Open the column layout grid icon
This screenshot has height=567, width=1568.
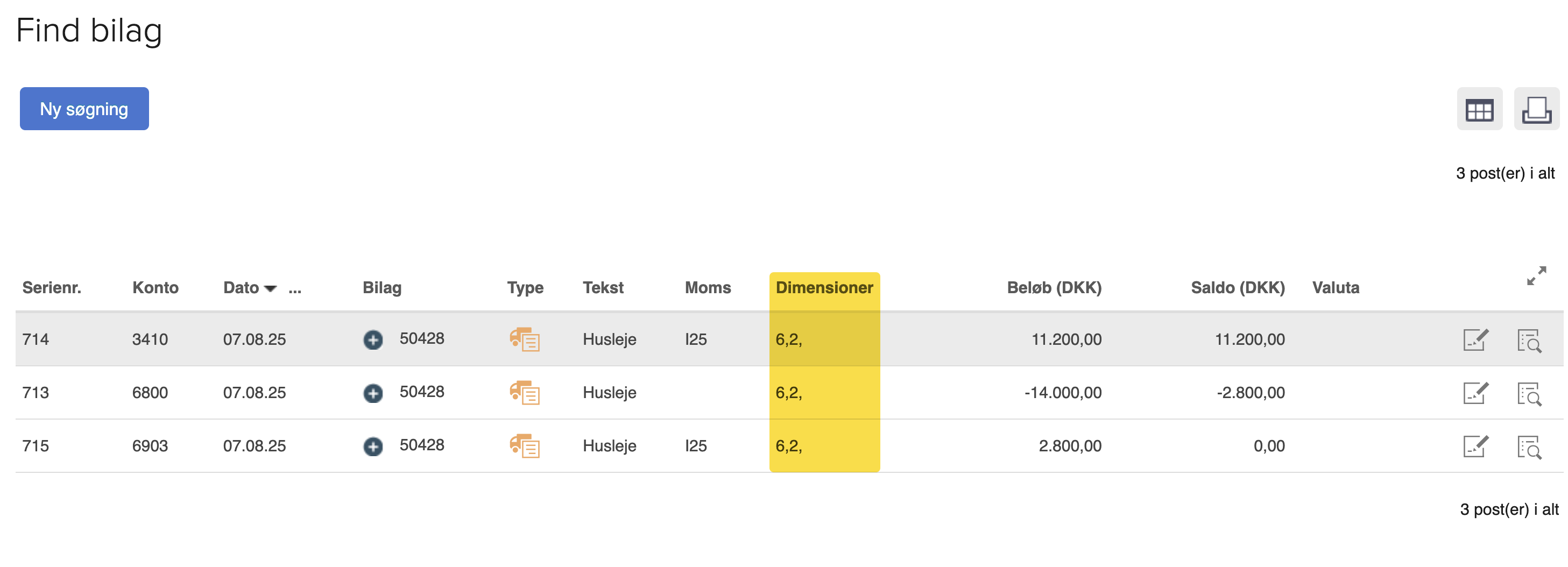(x=1479, y=110)
